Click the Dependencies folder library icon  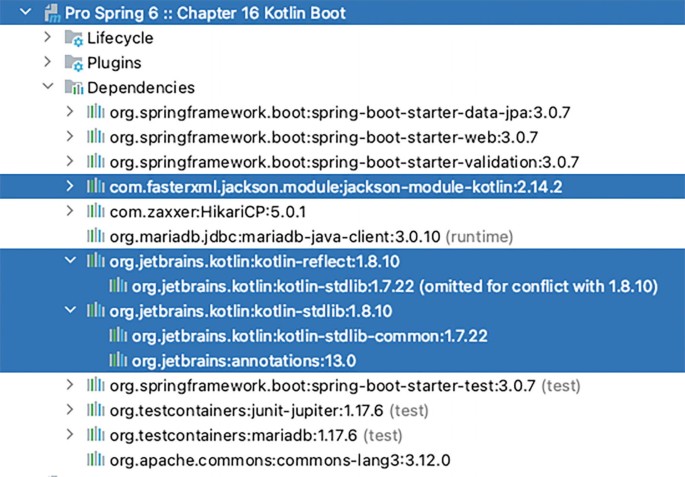73,88
